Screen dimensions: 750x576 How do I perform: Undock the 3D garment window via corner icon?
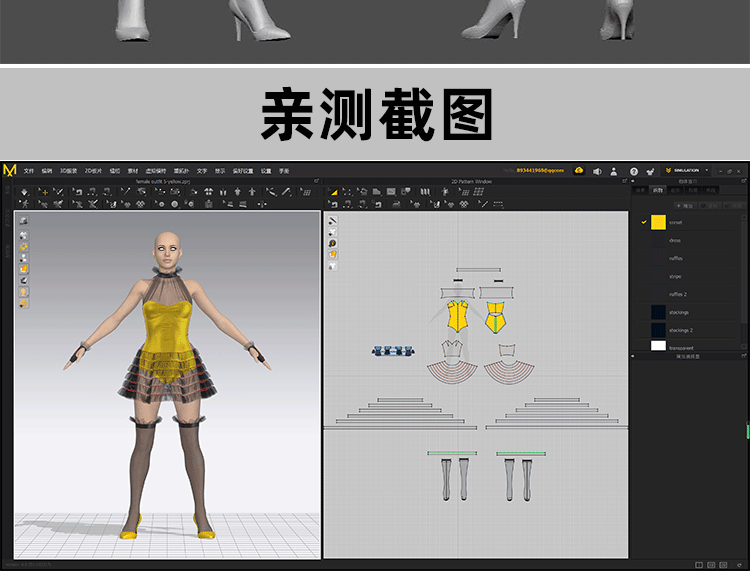(x=316, y=181)
